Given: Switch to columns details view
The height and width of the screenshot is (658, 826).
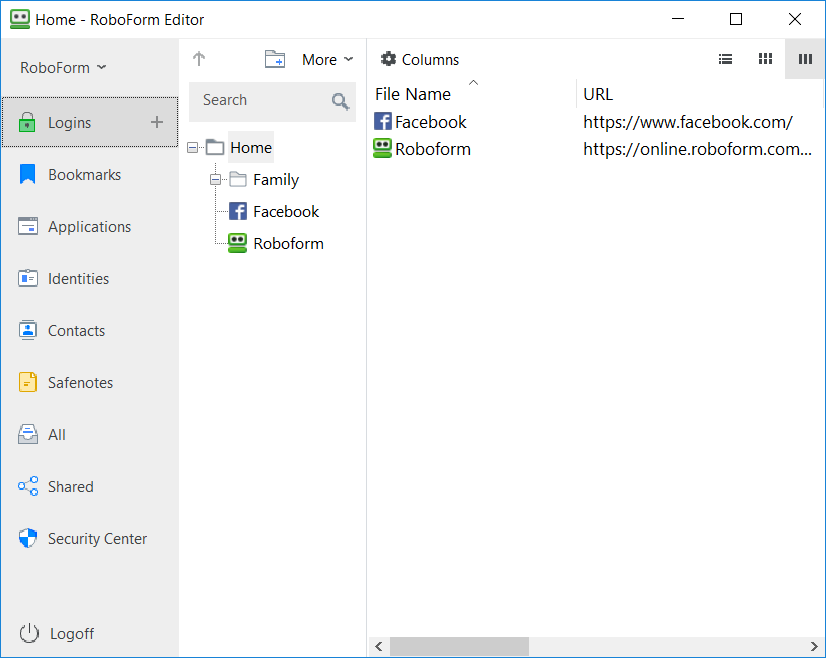Looking at the screenshot, I should point(804,59).
